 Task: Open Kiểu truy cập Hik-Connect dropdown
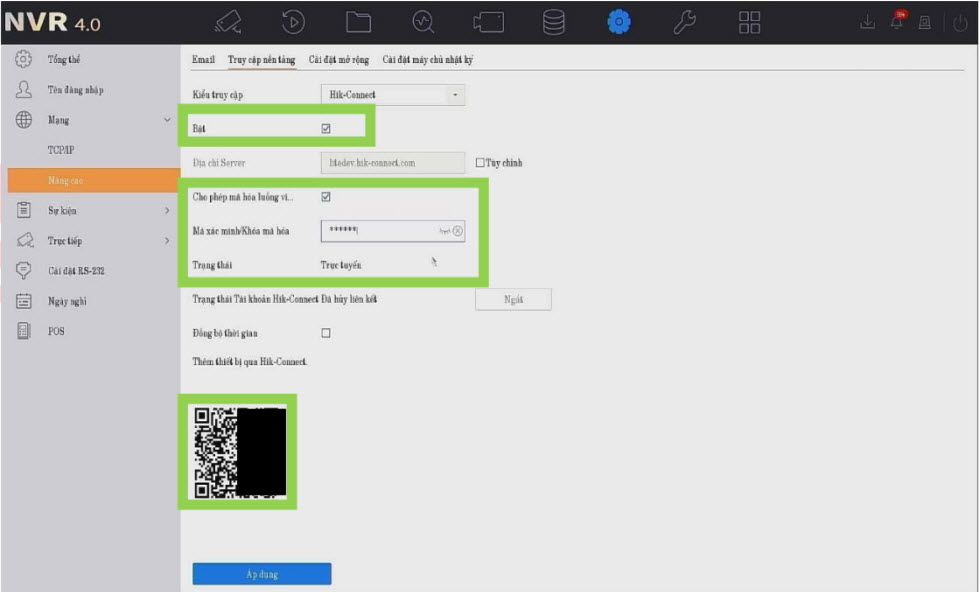(392, 95)
